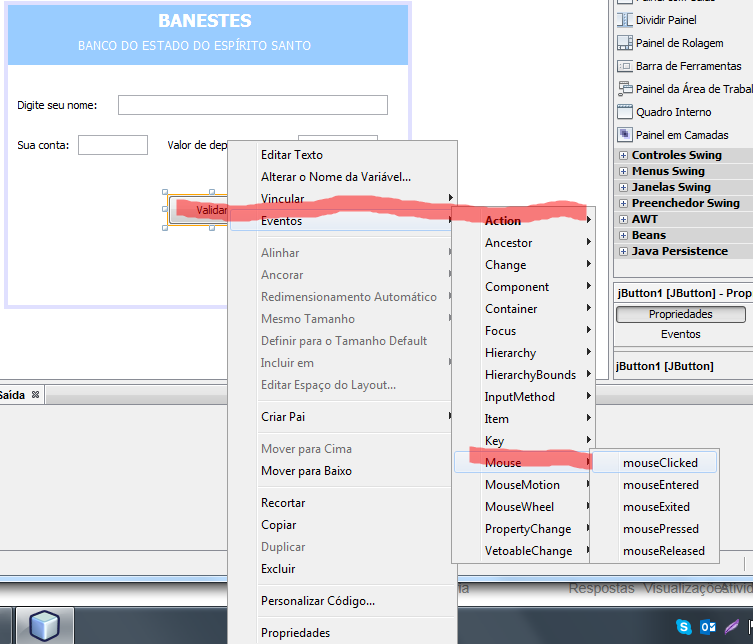Select the Barra de Ferramentas palette icon
This screenshot has height=644, width=753.
coord(624,66)
